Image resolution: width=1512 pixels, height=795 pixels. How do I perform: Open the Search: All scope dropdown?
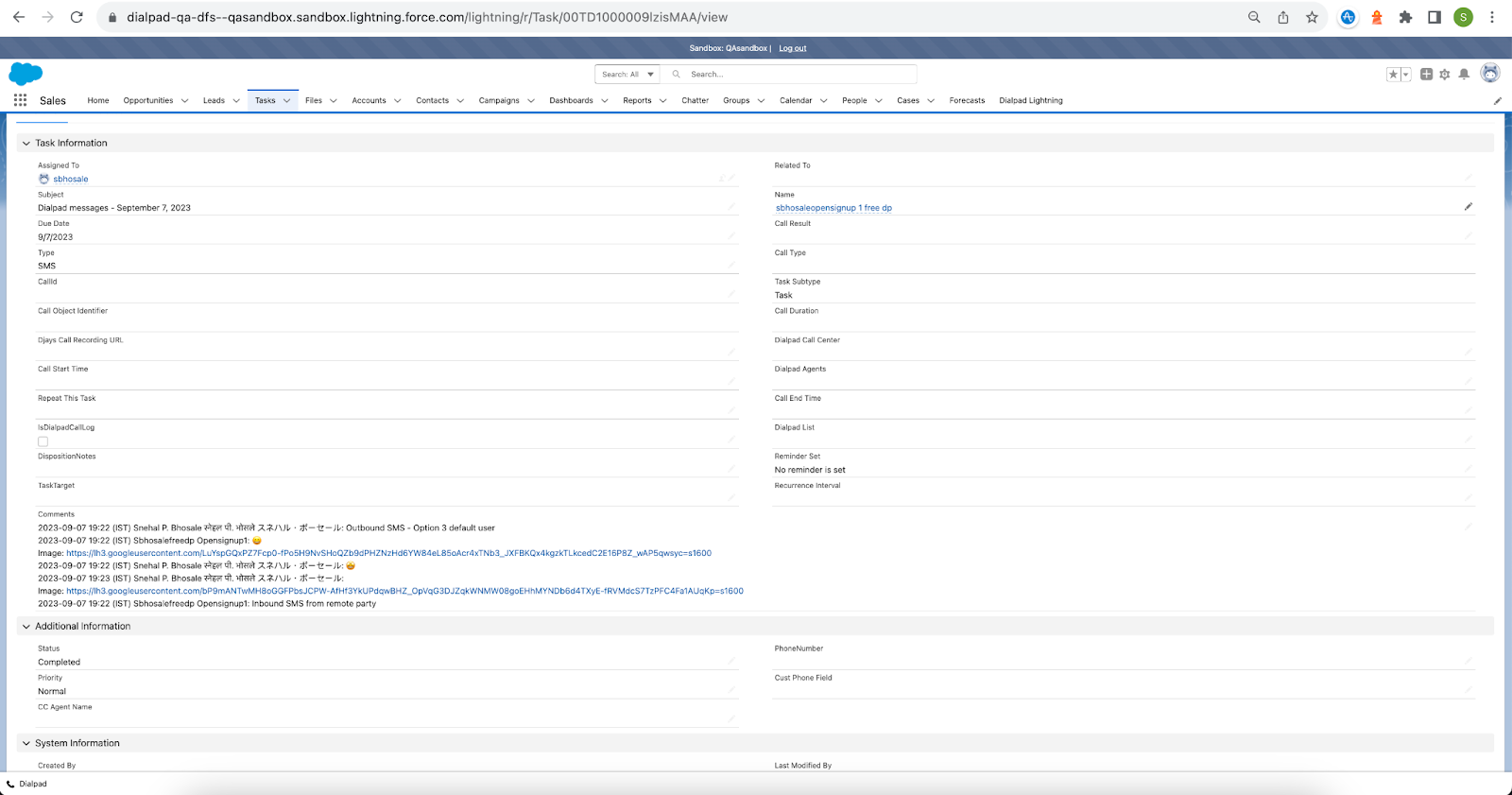pos(627,74)
